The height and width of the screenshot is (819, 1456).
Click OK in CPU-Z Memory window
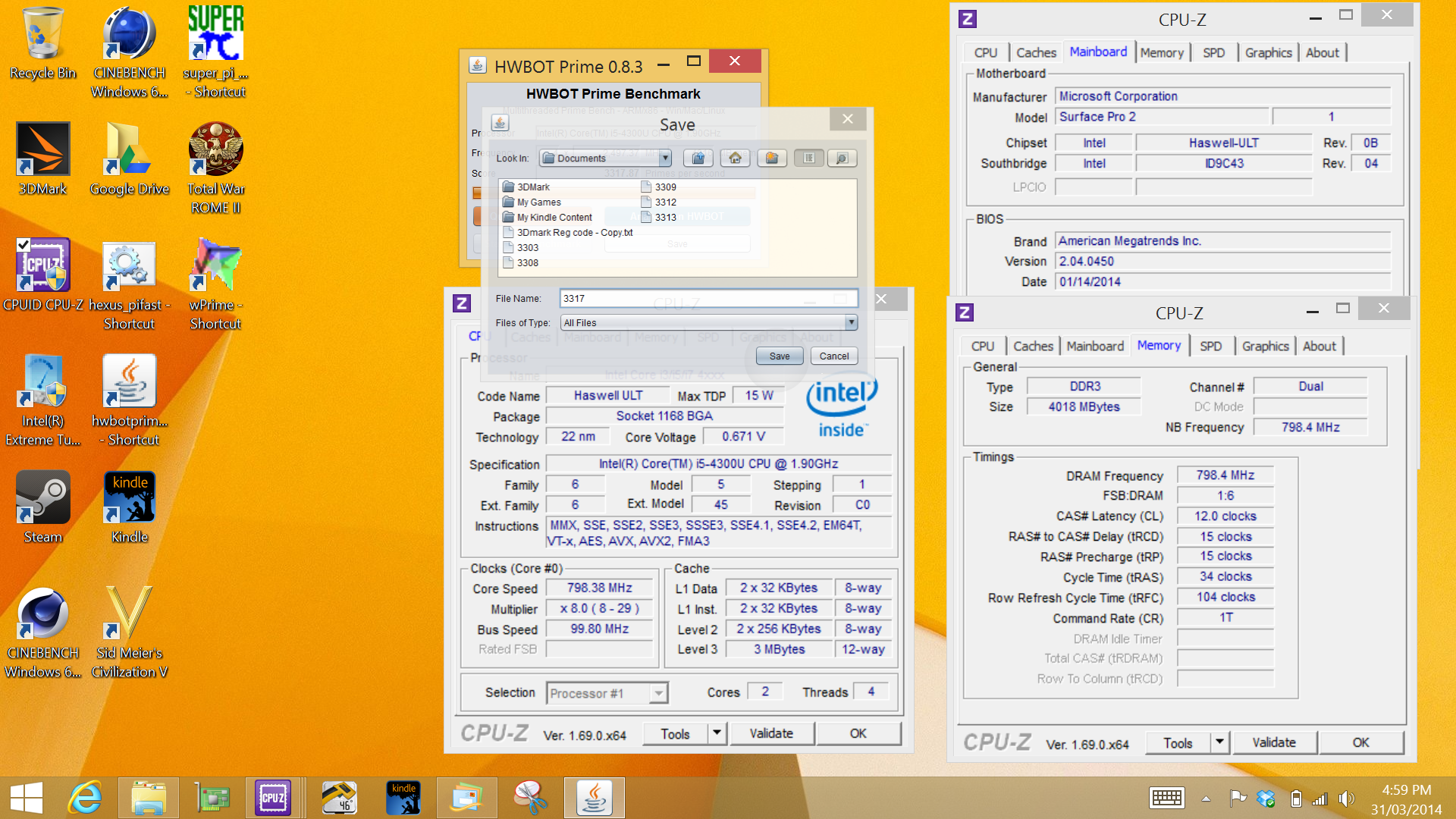(x=1360, y=742)
